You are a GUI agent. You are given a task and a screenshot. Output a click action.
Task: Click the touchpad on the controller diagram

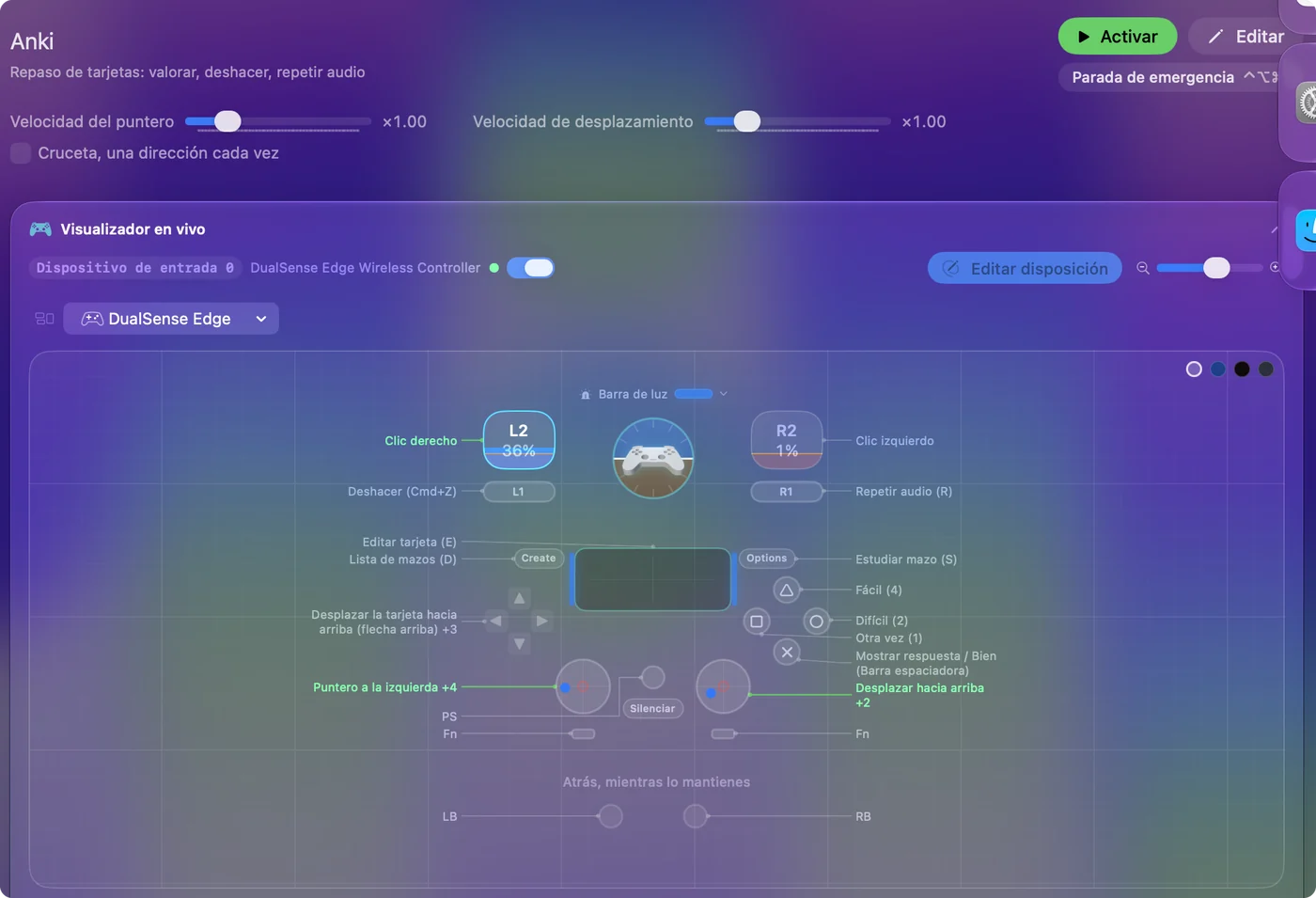tap(652, 579)
